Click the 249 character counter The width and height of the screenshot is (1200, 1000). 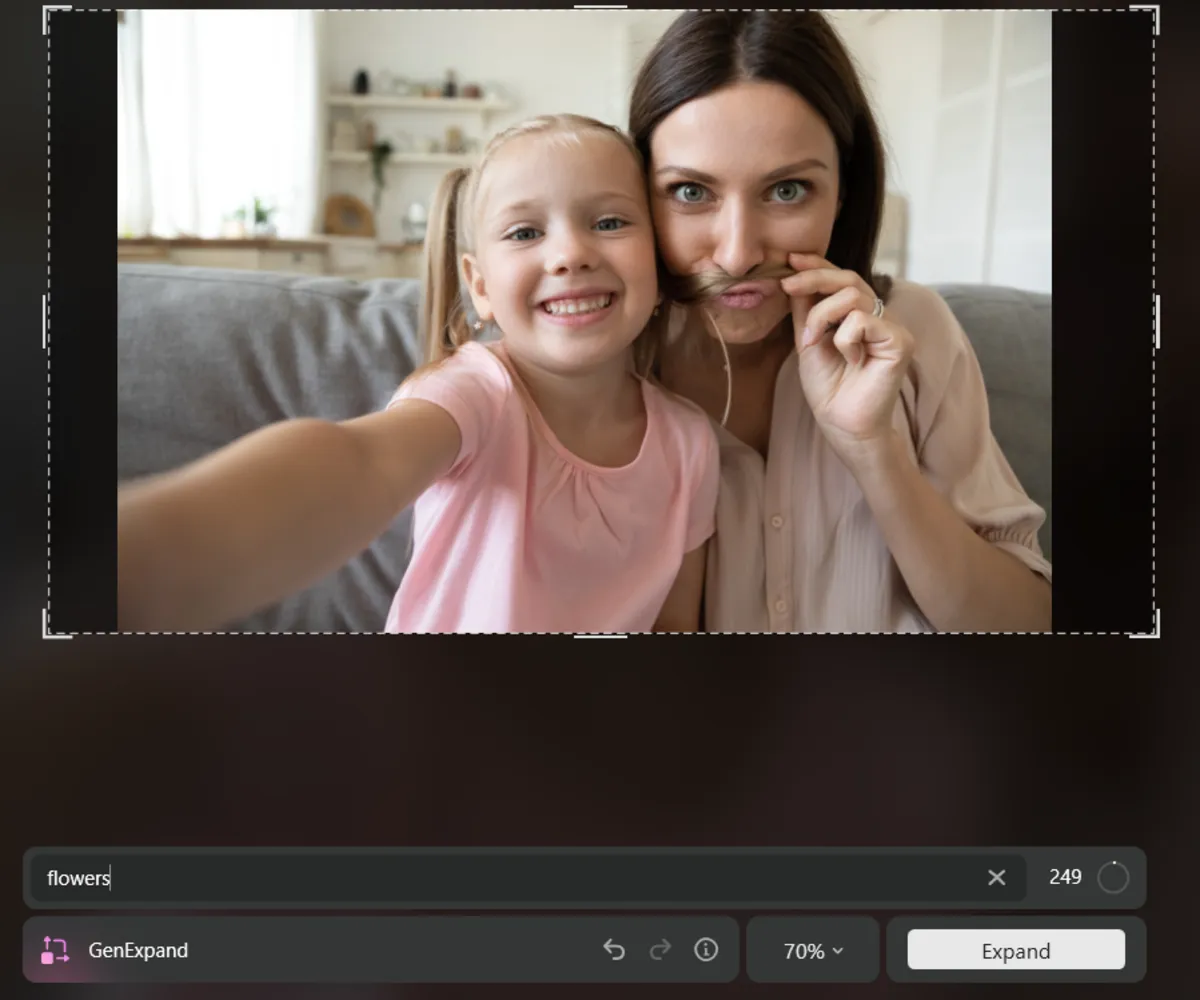[1066, 877]
